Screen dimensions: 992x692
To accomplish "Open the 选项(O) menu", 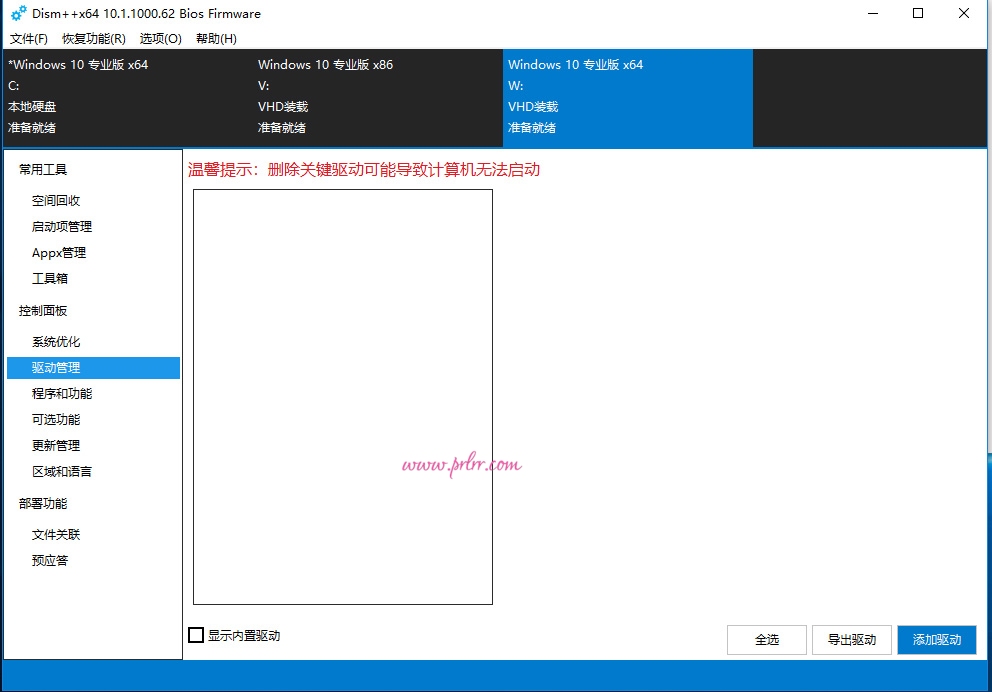I will [x=160, y=38].
